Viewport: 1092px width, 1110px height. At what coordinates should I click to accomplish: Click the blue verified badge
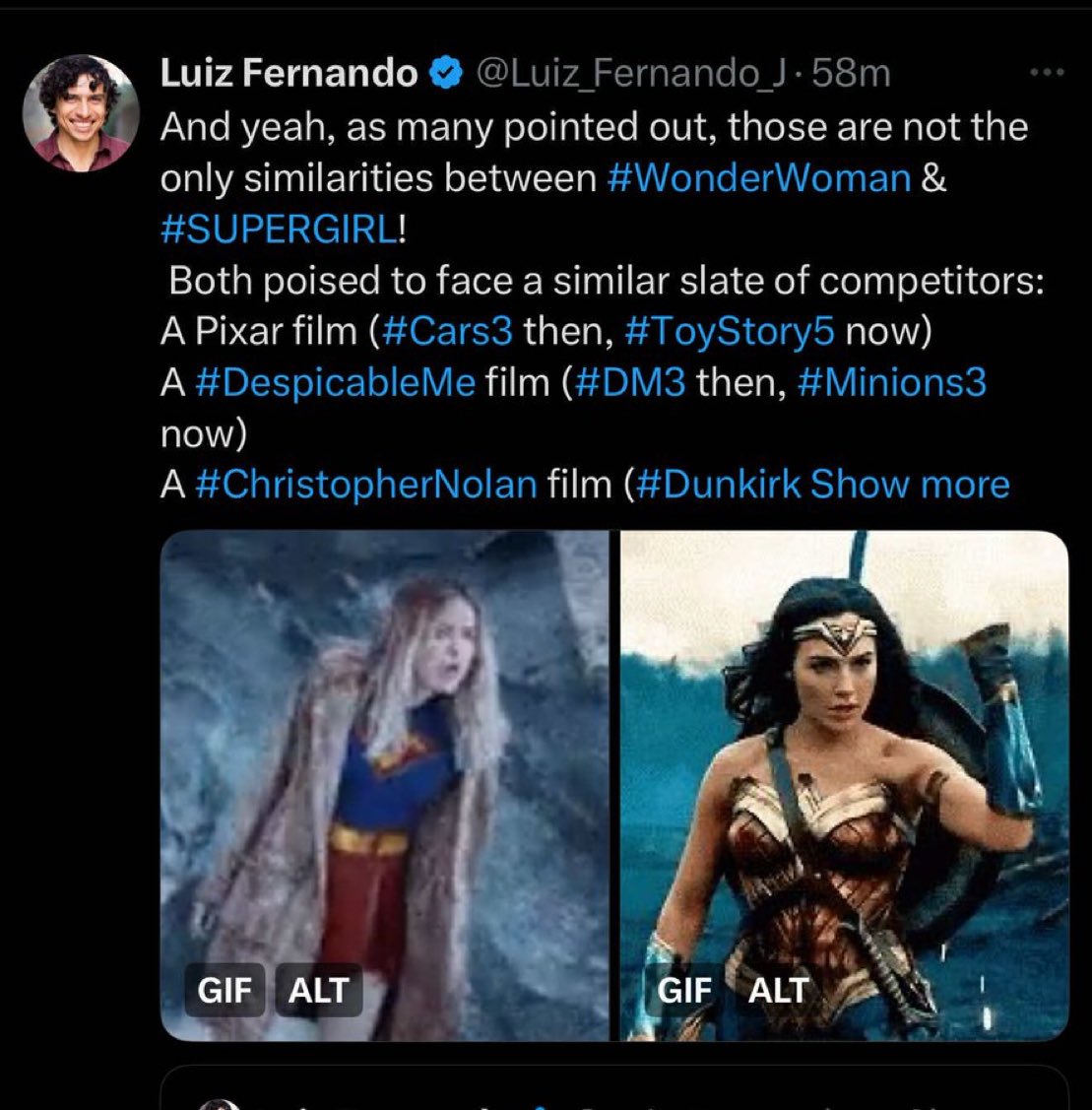tap(445, 73)
